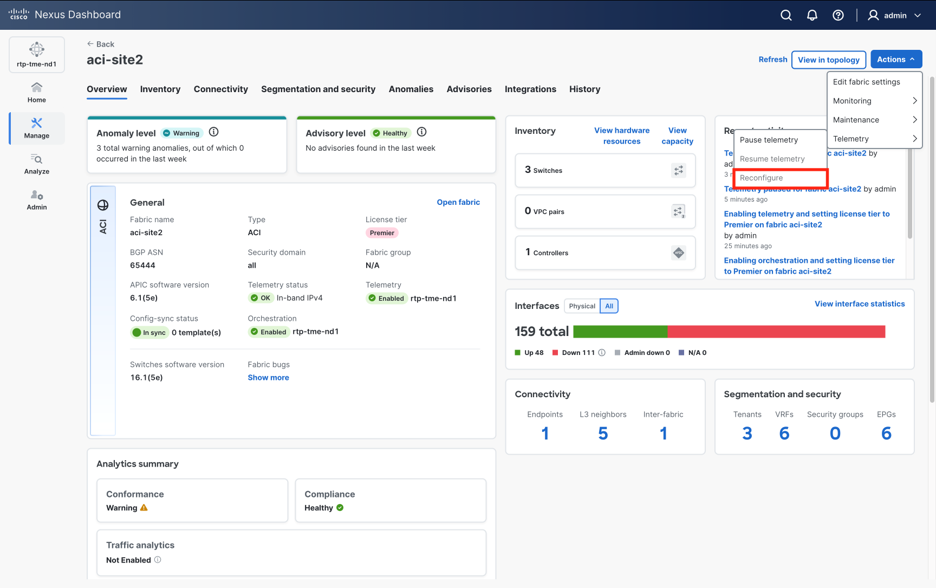Click the Endpoints count 1
Screen dimensions: 936x588
(544, 433)
